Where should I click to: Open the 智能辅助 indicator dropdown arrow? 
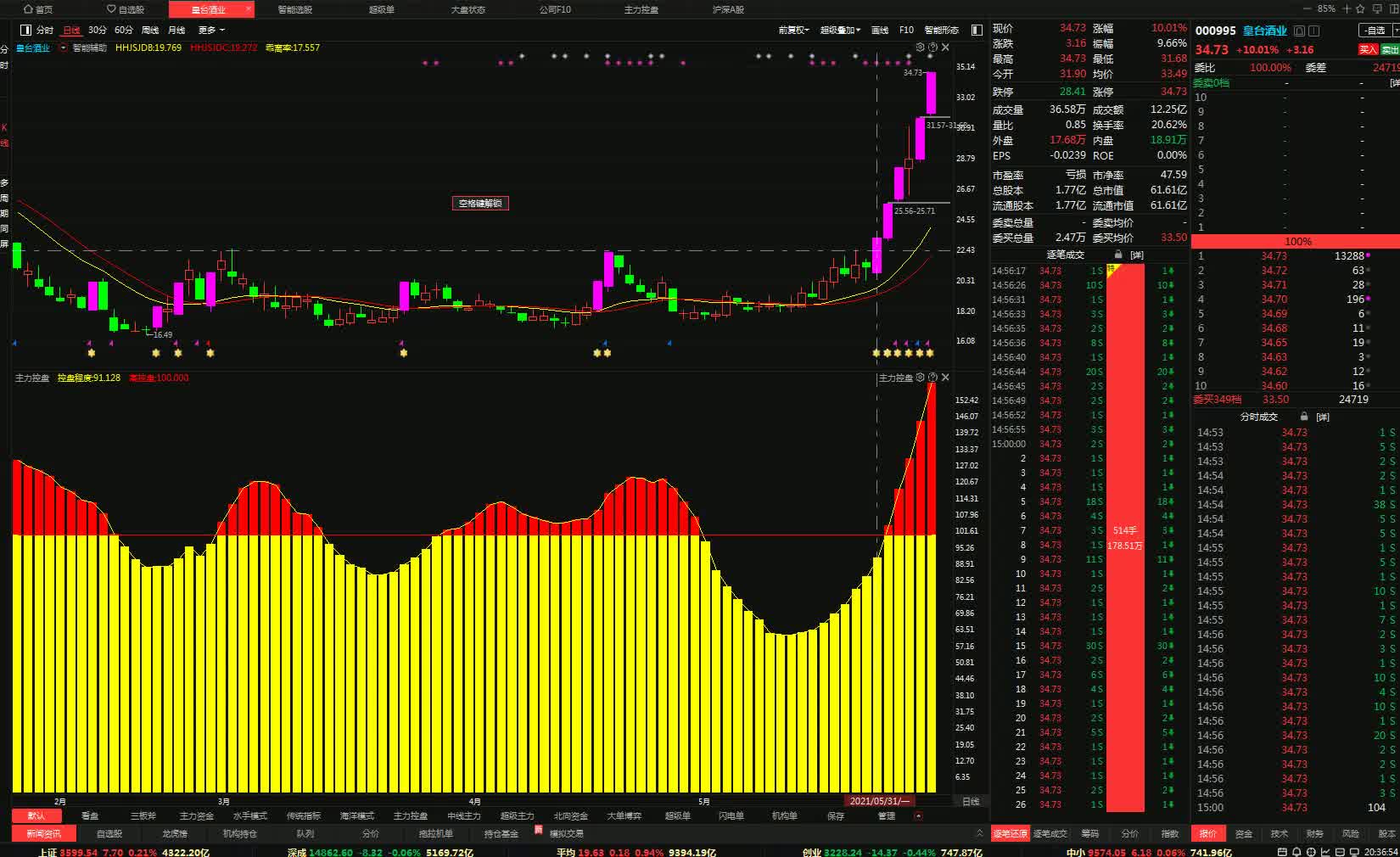click(64, 48)
